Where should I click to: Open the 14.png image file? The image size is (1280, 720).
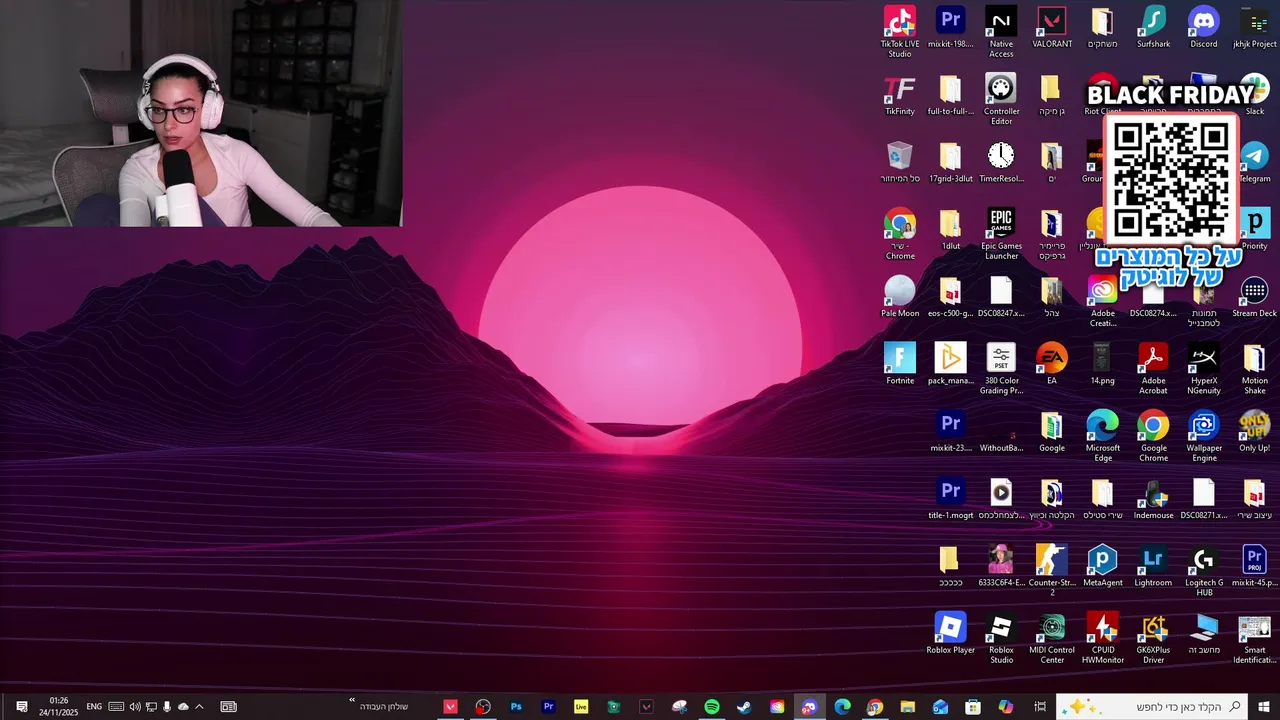click(1102, 364)
